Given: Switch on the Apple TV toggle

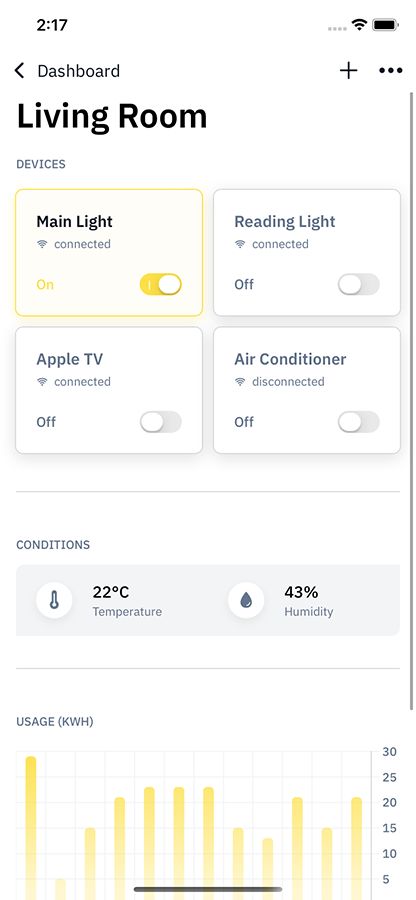Looking at the screenshot, I should point(161,422).
